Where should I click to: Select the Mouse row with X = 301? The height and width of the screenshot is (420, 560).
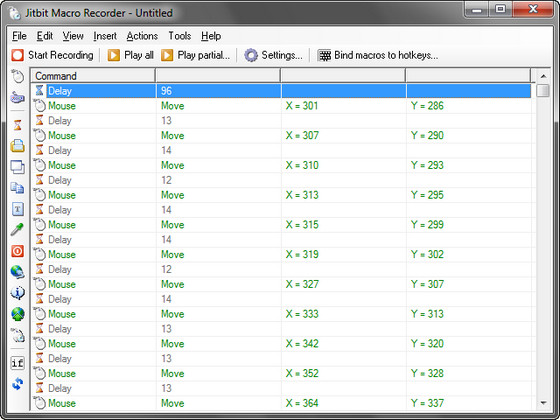[281, 105]
